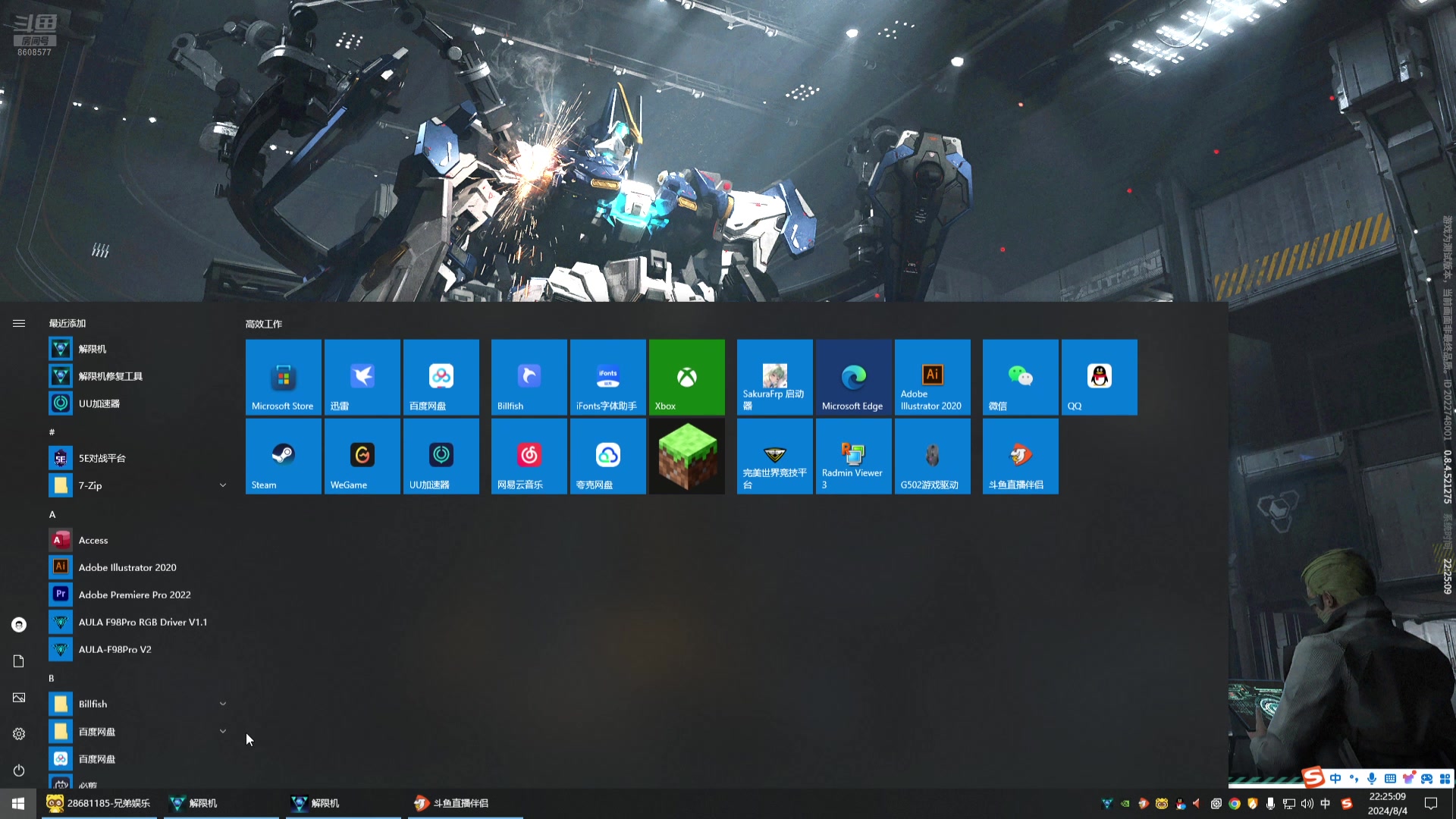Open 5E对战平台 in app list
The height and width of the screenshot is (819, 1456).
138,458
